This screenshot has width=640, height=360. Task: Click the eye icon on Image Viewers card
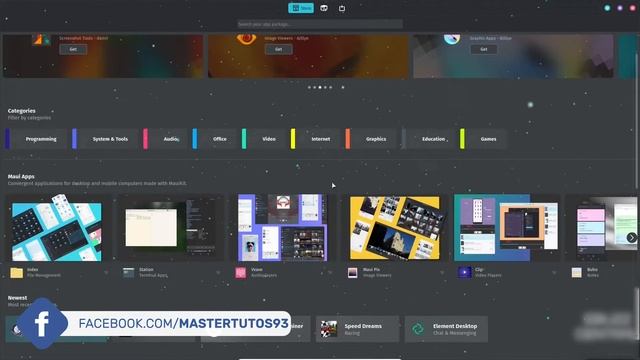246,39
